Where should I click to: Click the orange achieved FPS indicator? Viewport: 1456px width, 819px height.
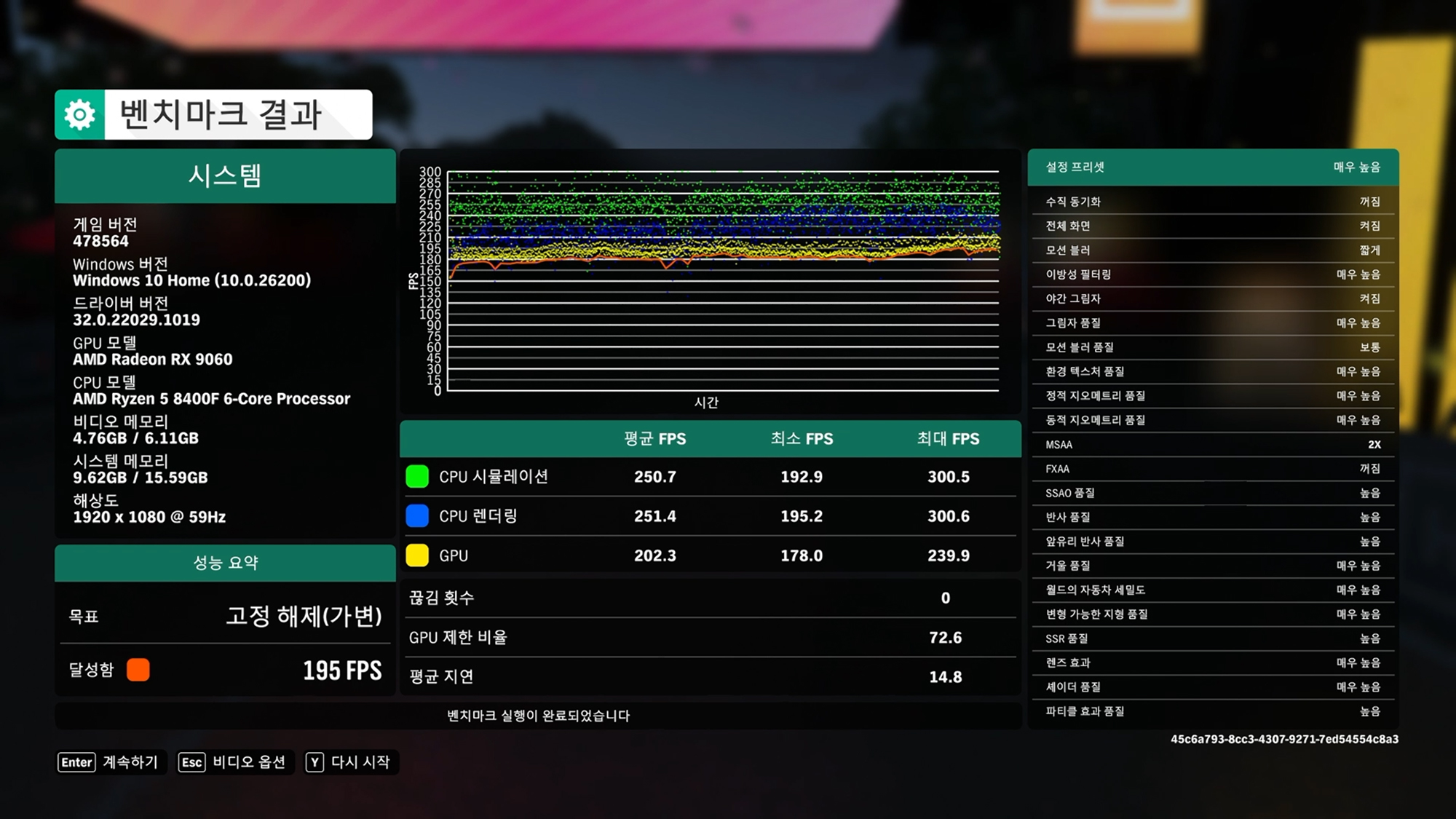coord(138,670)
